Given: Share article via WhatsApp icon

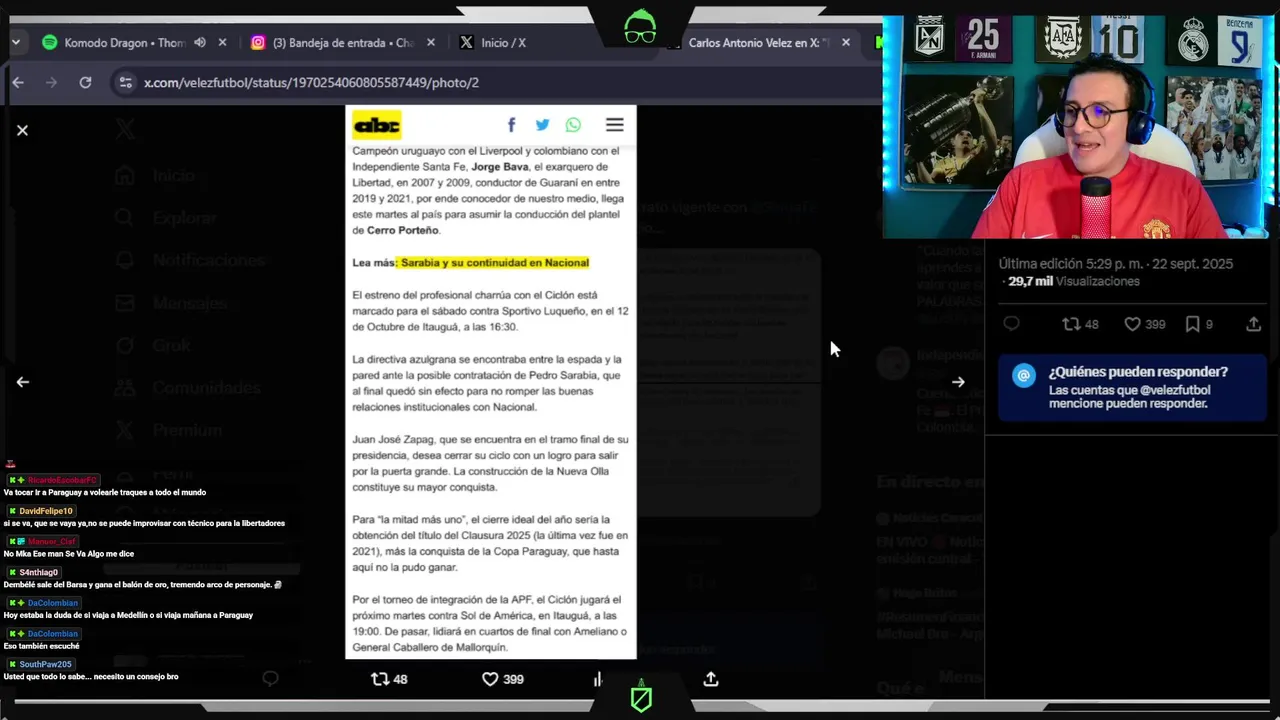Looking at the screenshot, I should tap(573, 125).
